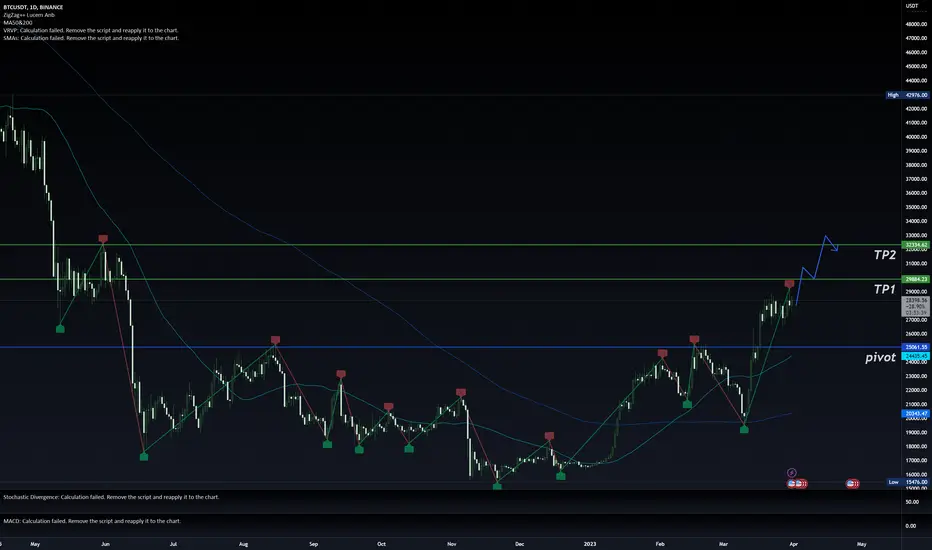This screenshot has width=932, height=550.
Task: Click the MACD calculation failed message
Action: (92, 521)
